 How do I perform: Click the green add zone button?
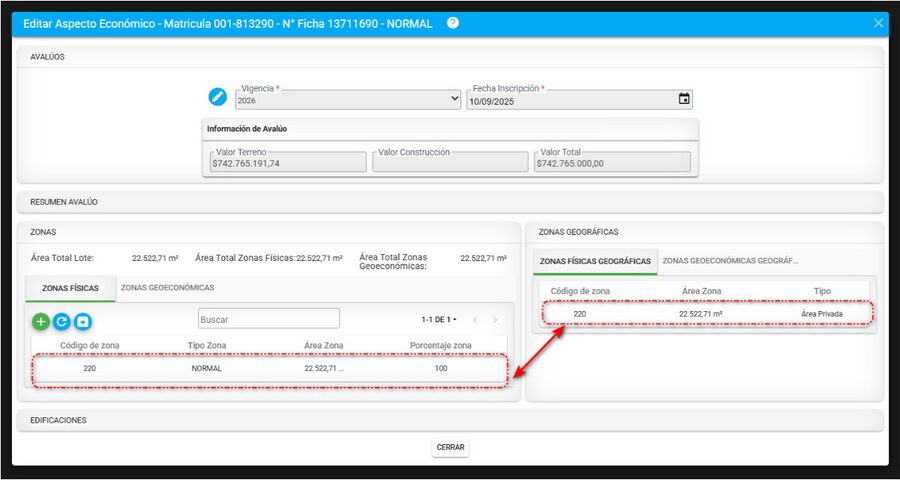[x=40, y=321]
